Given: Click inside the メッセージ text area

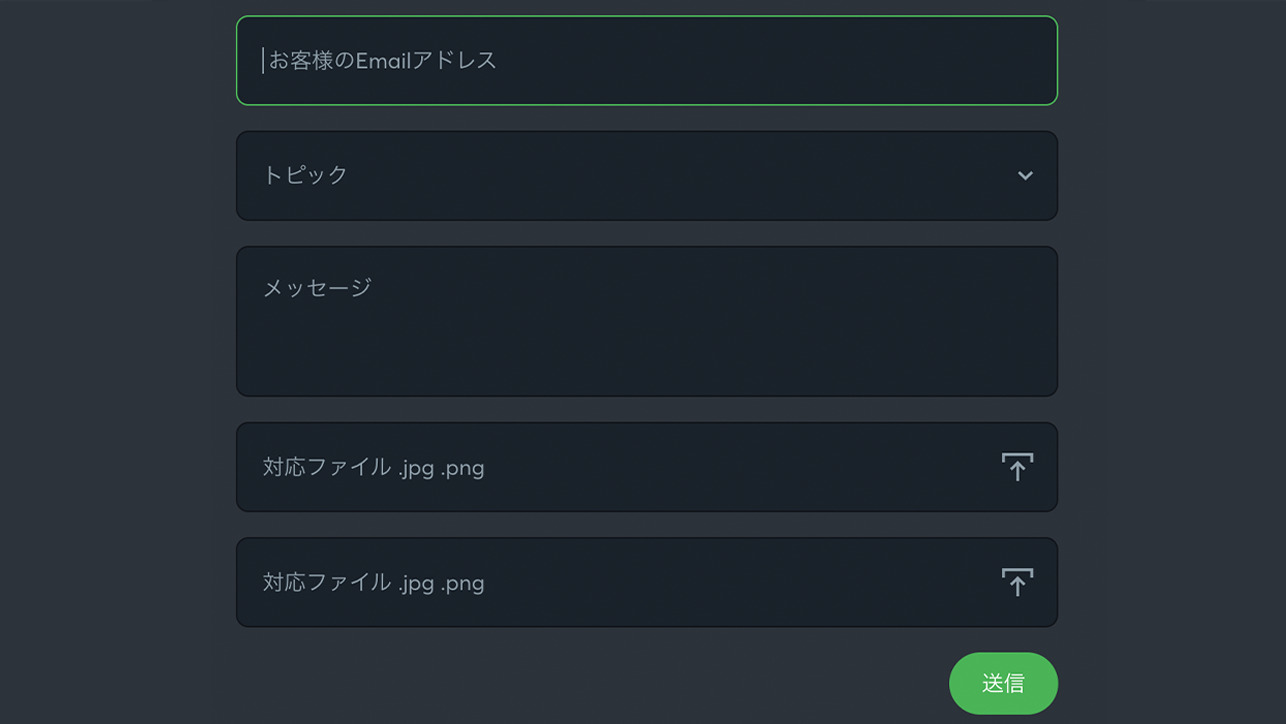Looking at the screenshot, I should (647, 321).
